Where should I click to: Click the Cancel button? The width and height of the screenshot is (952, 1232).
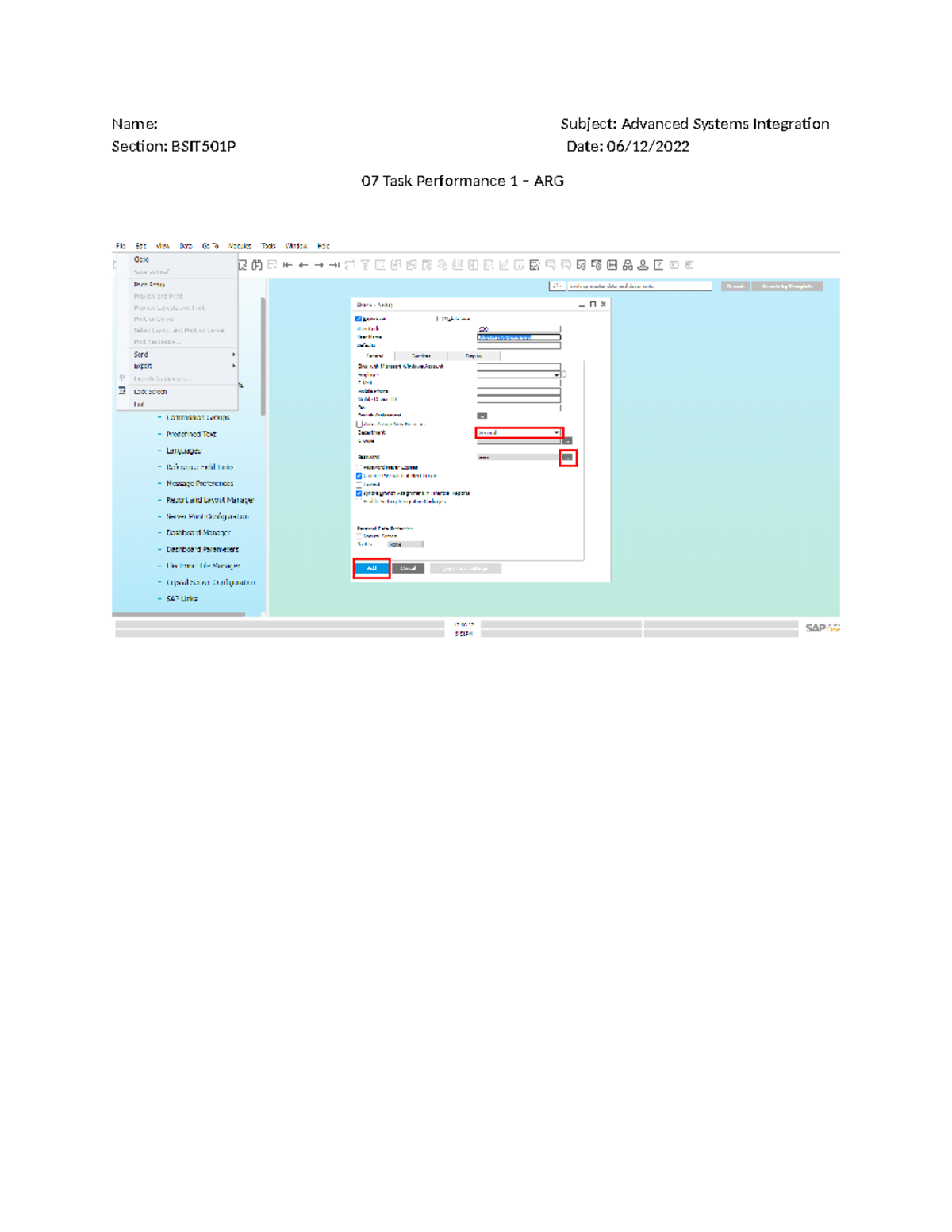[x=408, y=568]
